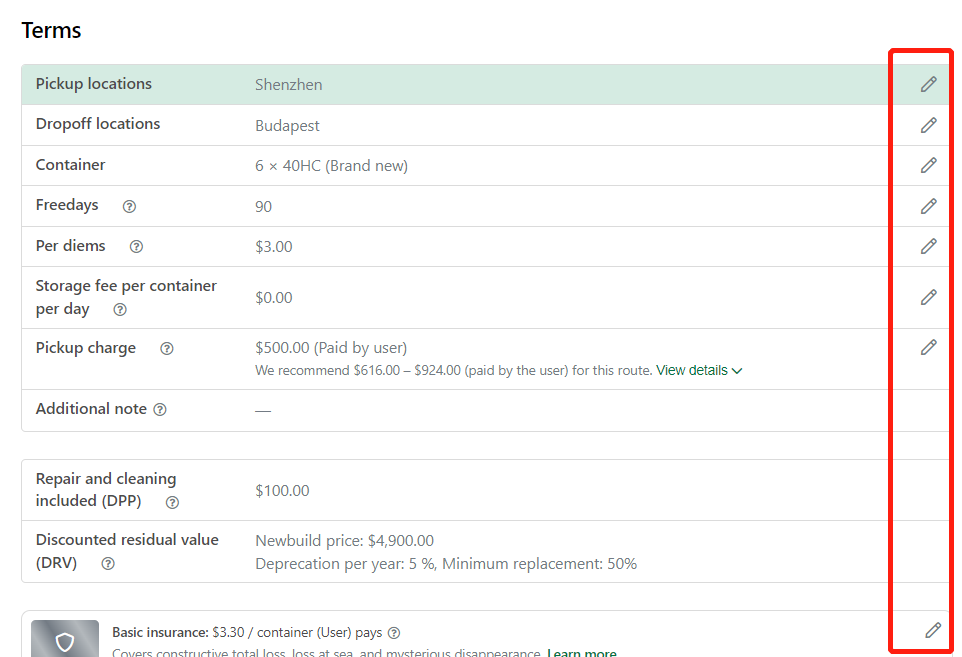Click the Repair and cleaning (DPP) help icon

172,502
